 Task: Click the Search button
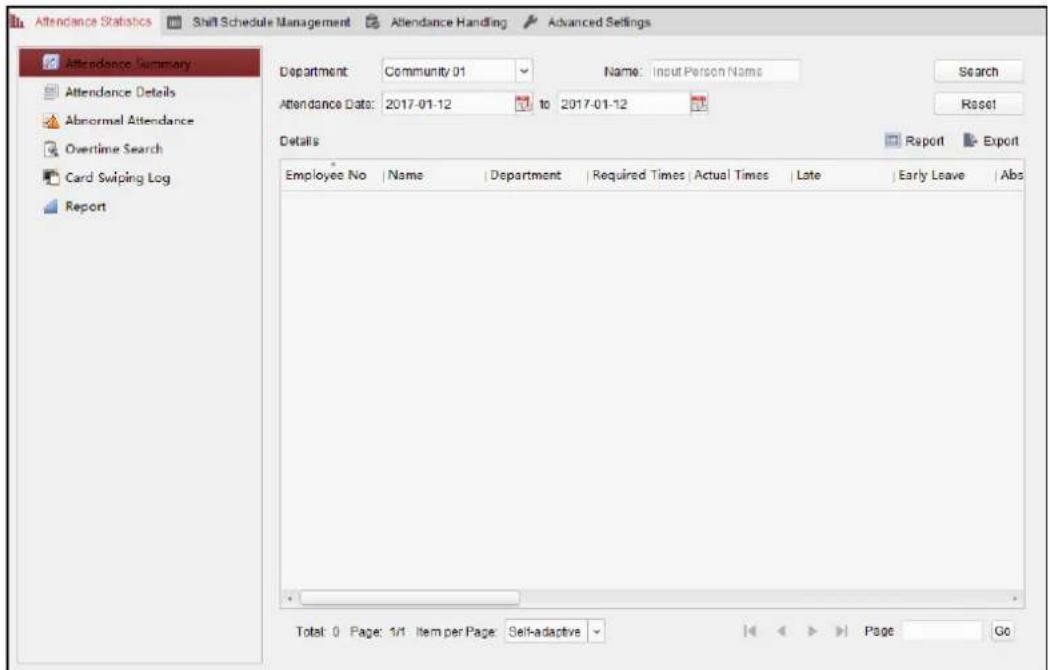(x=978, y=72)
